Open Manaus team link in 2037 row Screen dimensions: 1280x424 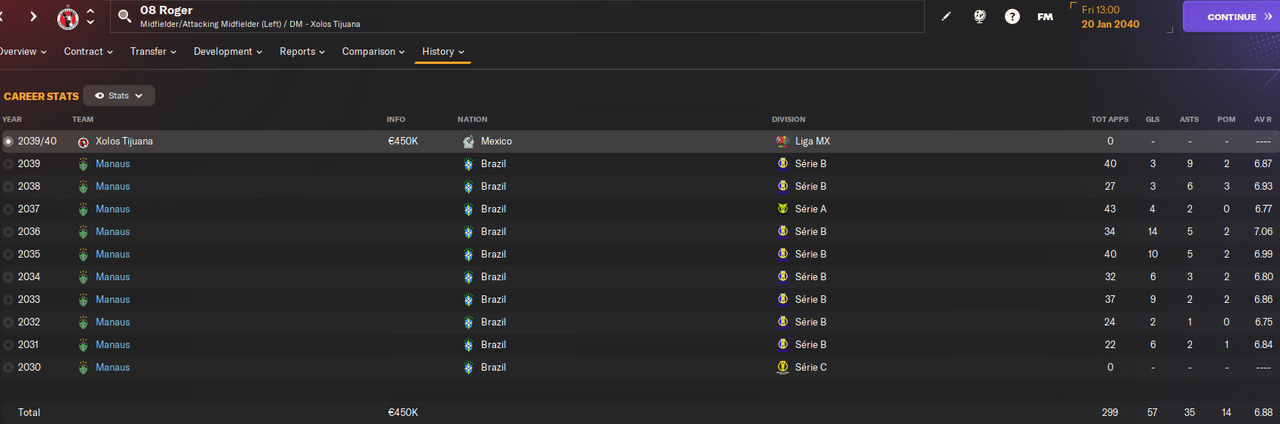click(x=113, y=209)
